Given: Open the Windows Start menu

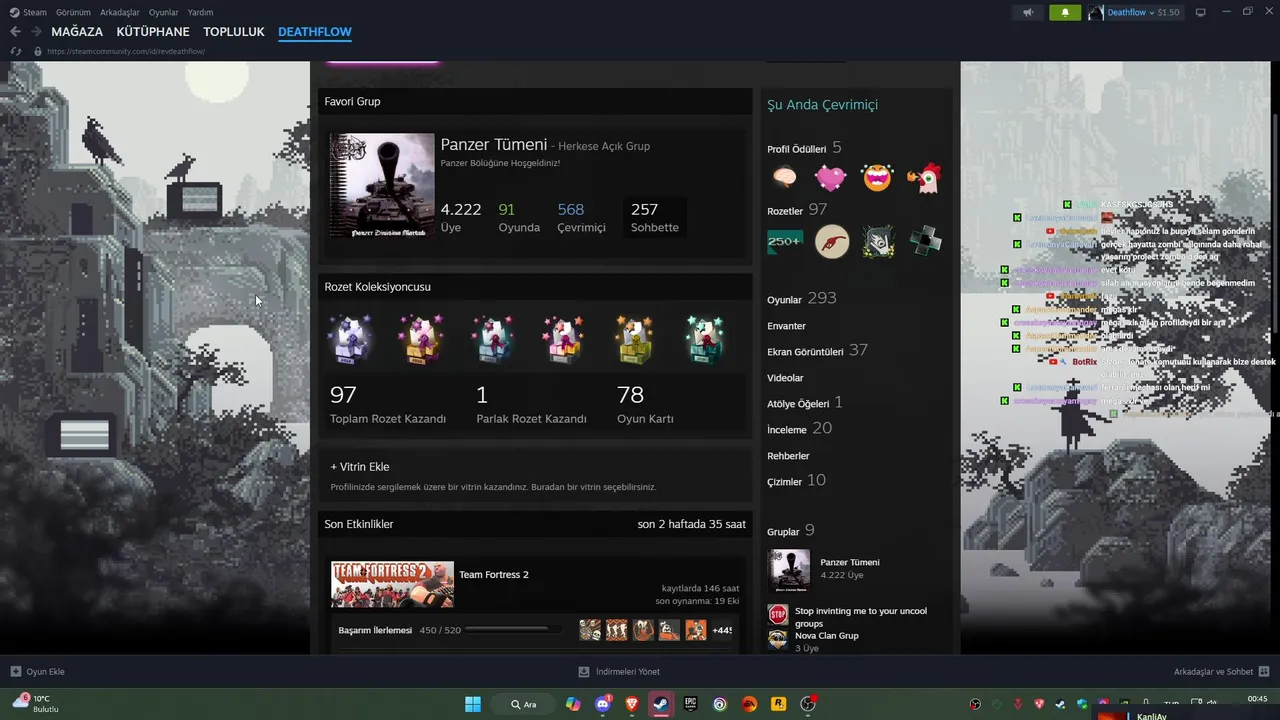Looking at the screenshot, I should coord(473,704).
